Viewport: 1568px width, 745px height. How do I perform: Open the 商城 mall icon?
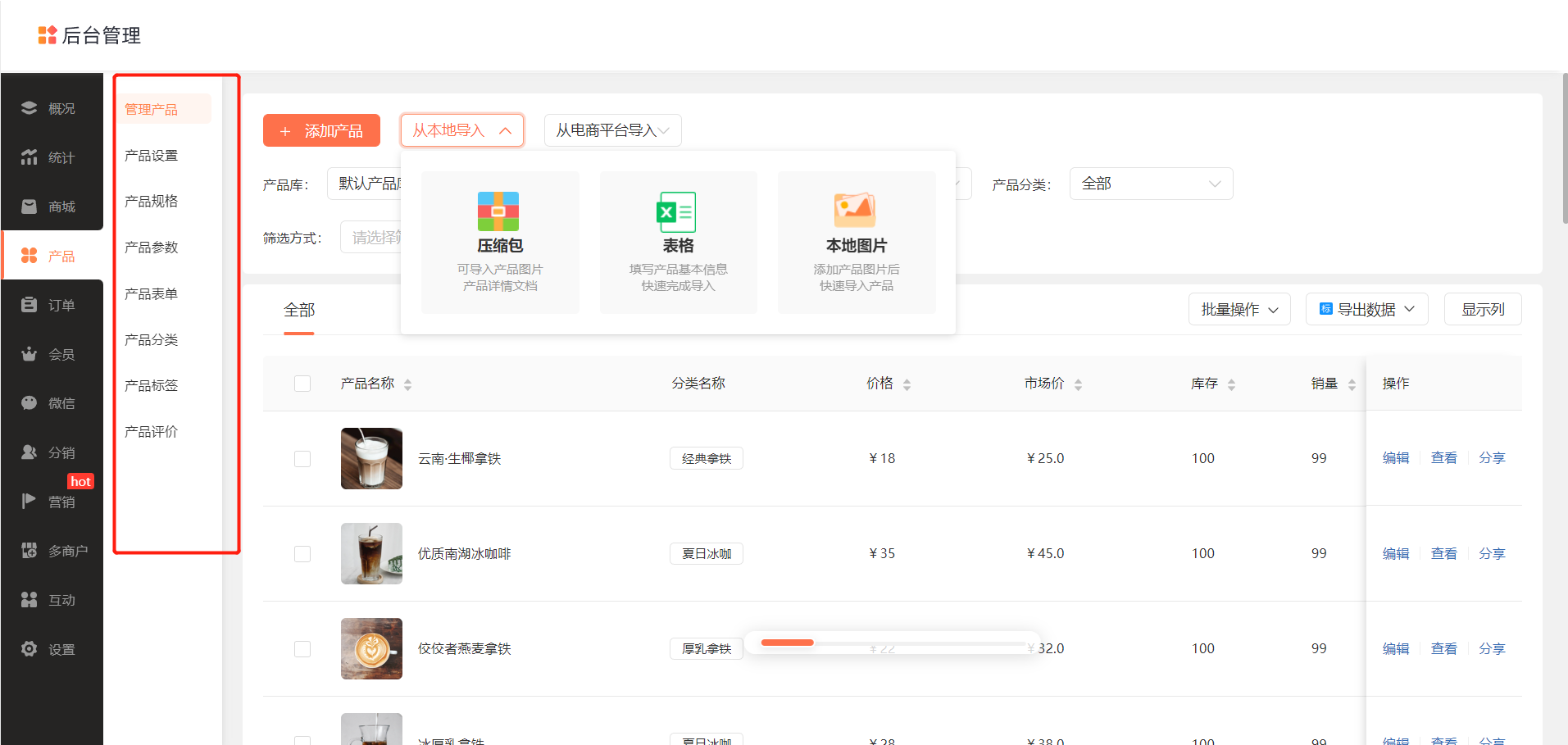click(29, 207)
